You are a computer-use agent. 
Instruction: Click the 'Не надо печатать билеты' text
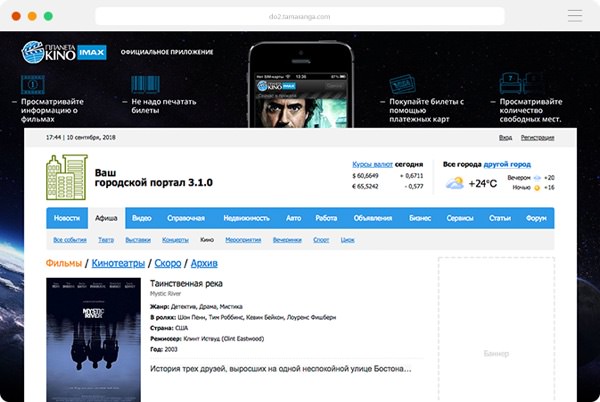coord(163,106)
